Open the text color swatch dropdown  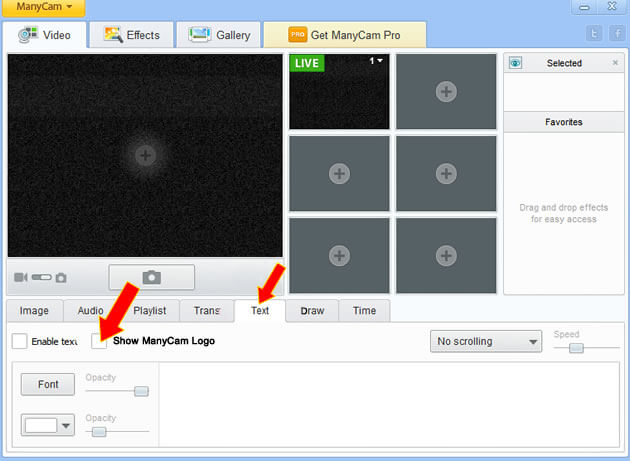(48, 425)
